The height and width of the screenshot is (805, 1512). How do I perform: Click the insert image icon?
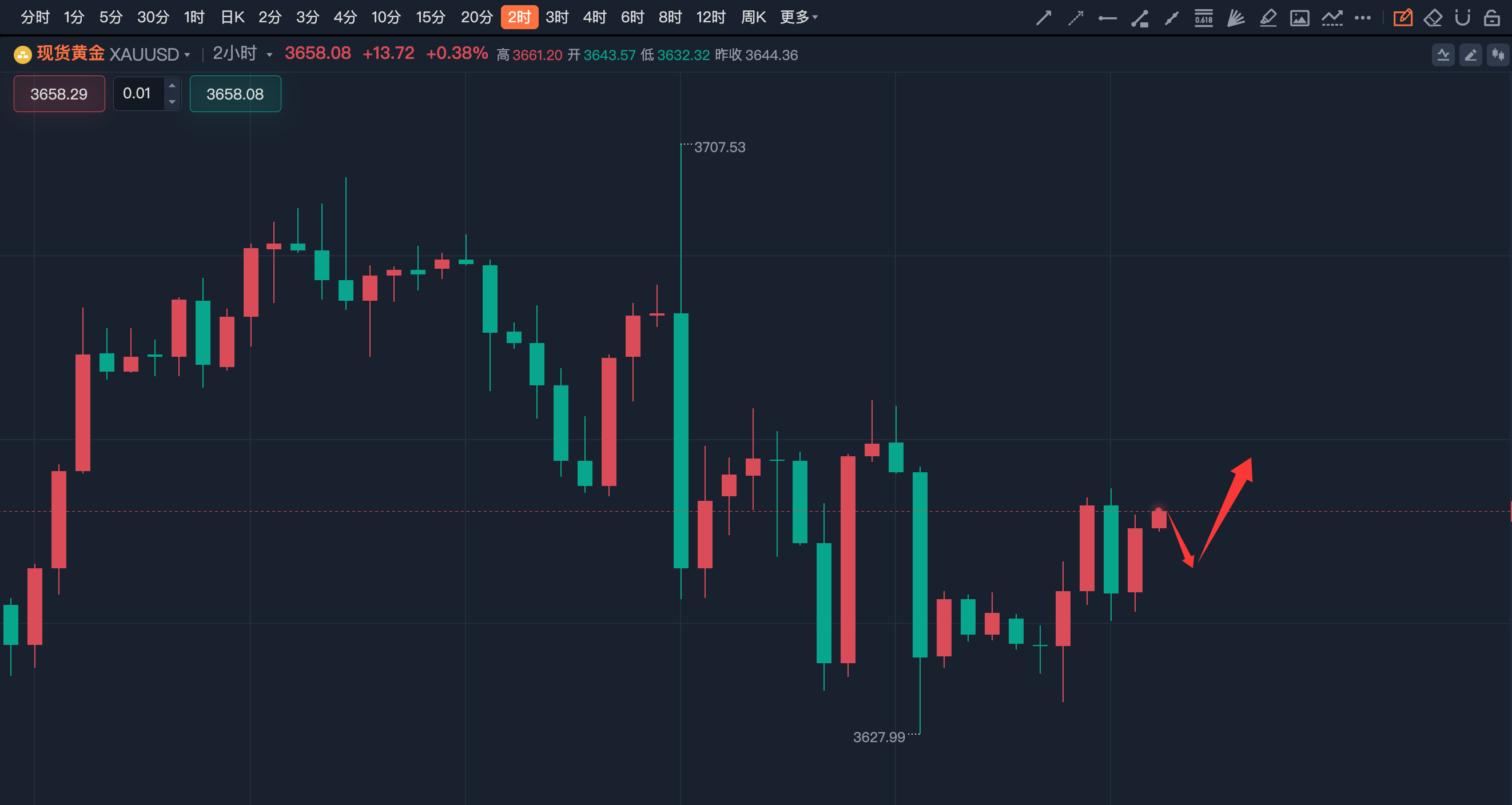click(x=1299, y=18)
